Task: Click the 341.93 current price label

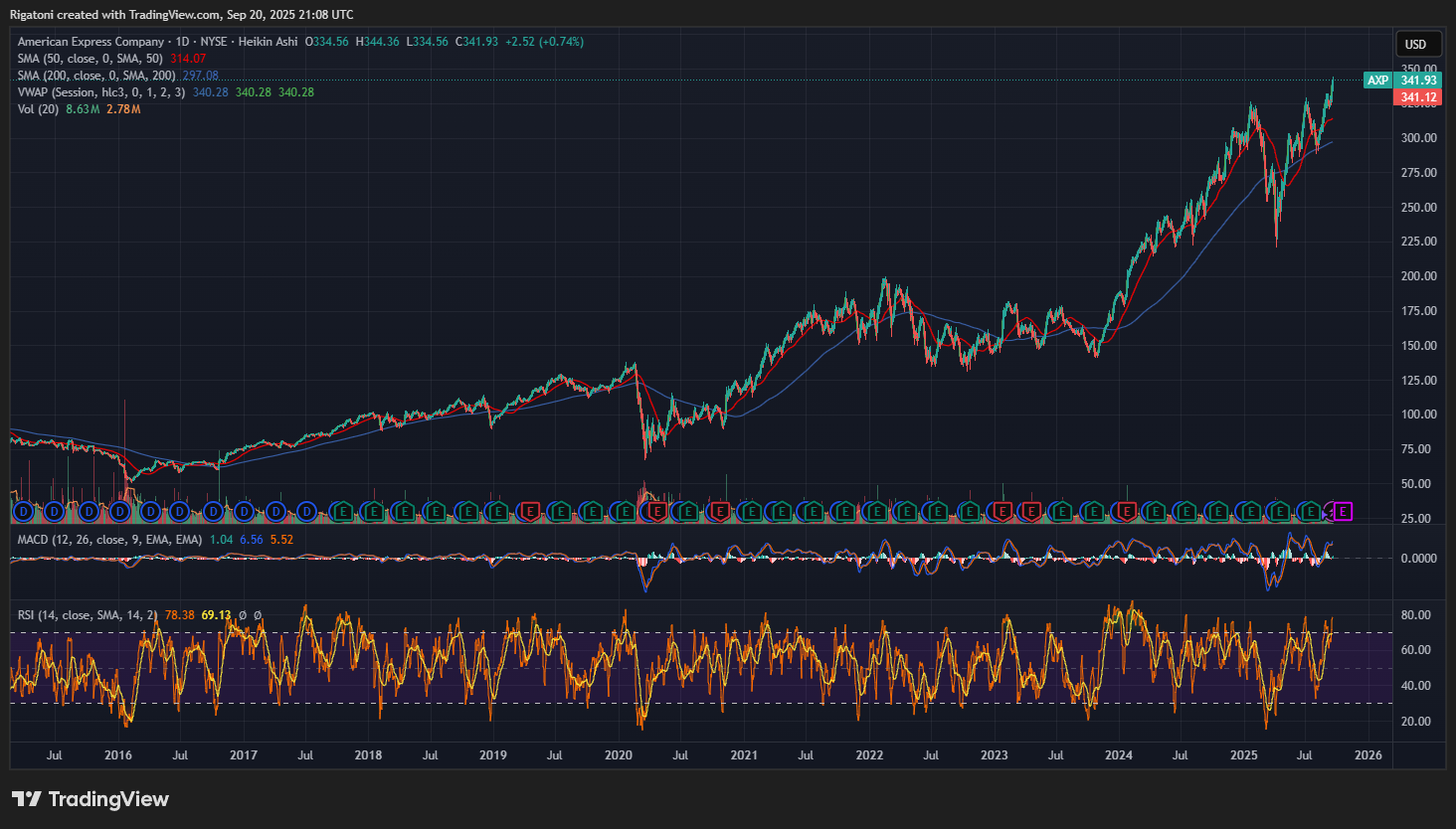Action: point(1419,81)
